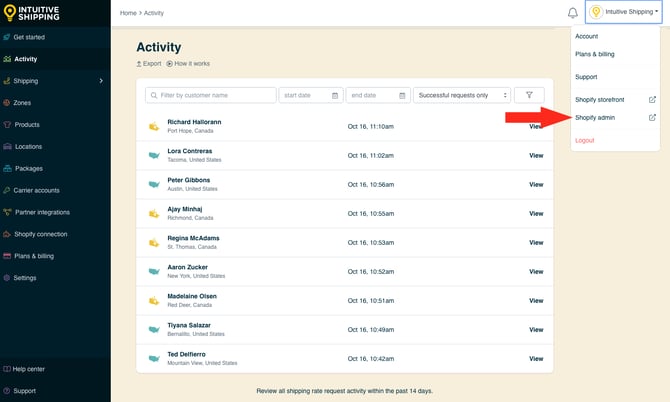Click the Help center book icon
This screenshot has width=670, height=402.
click(x=7, y=369)
